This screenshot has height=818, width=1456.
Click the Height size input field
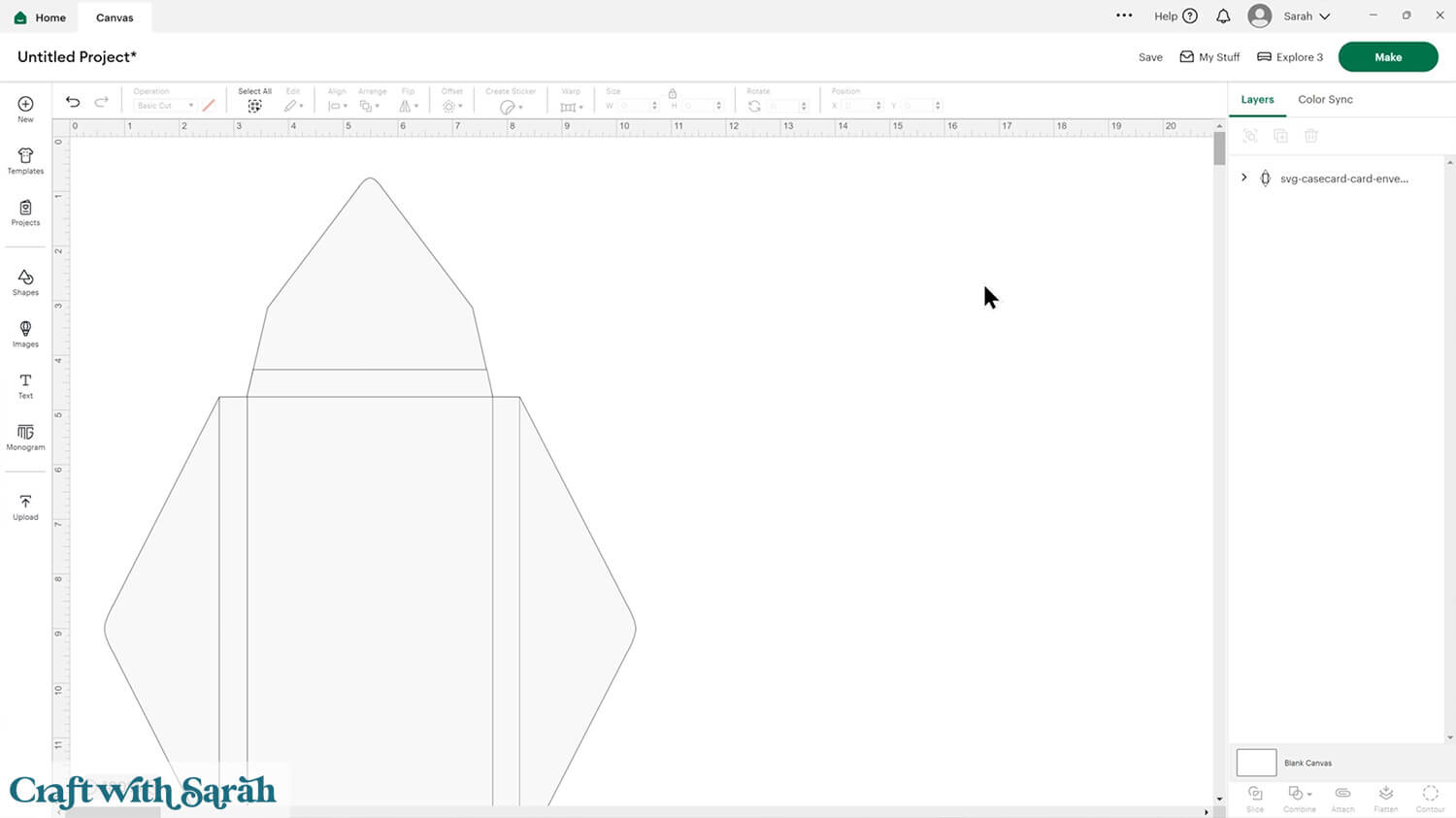(702, 106)
